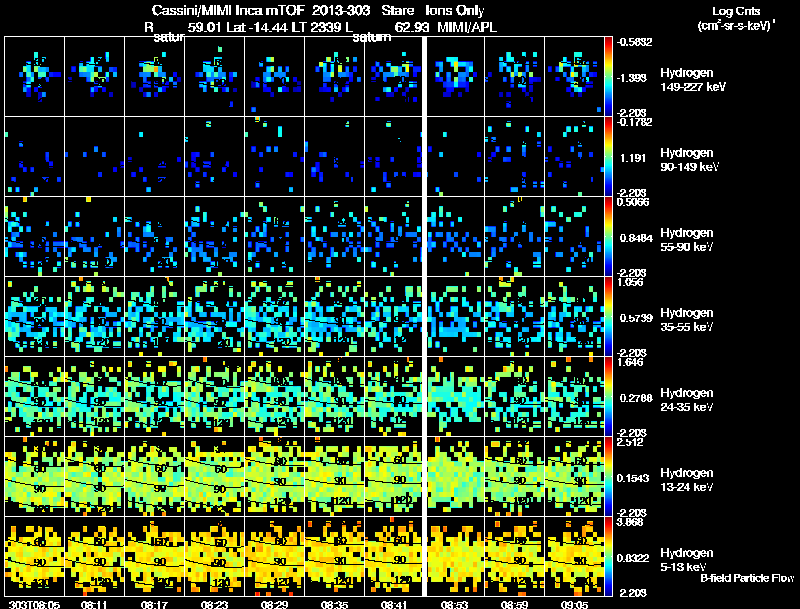800x609 pixels.
Task: Click the Cassini/MIMI Inca mTOF title text
Action: (x=228, y=10)
